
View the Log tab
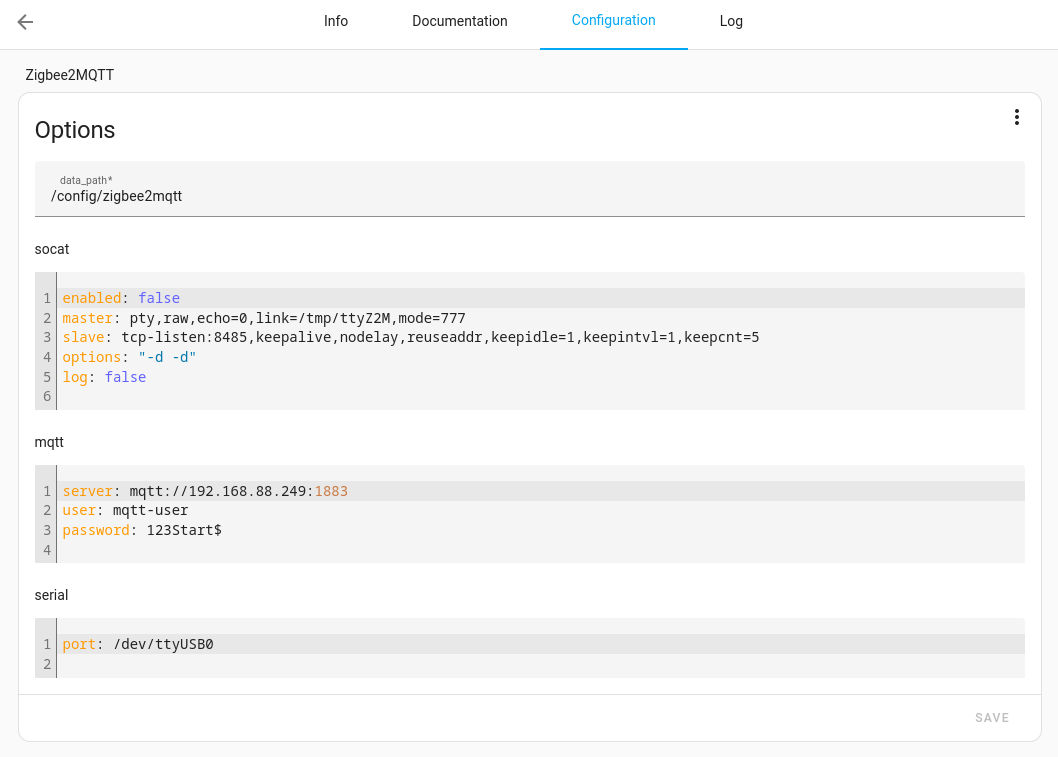(x=731, y=21)
